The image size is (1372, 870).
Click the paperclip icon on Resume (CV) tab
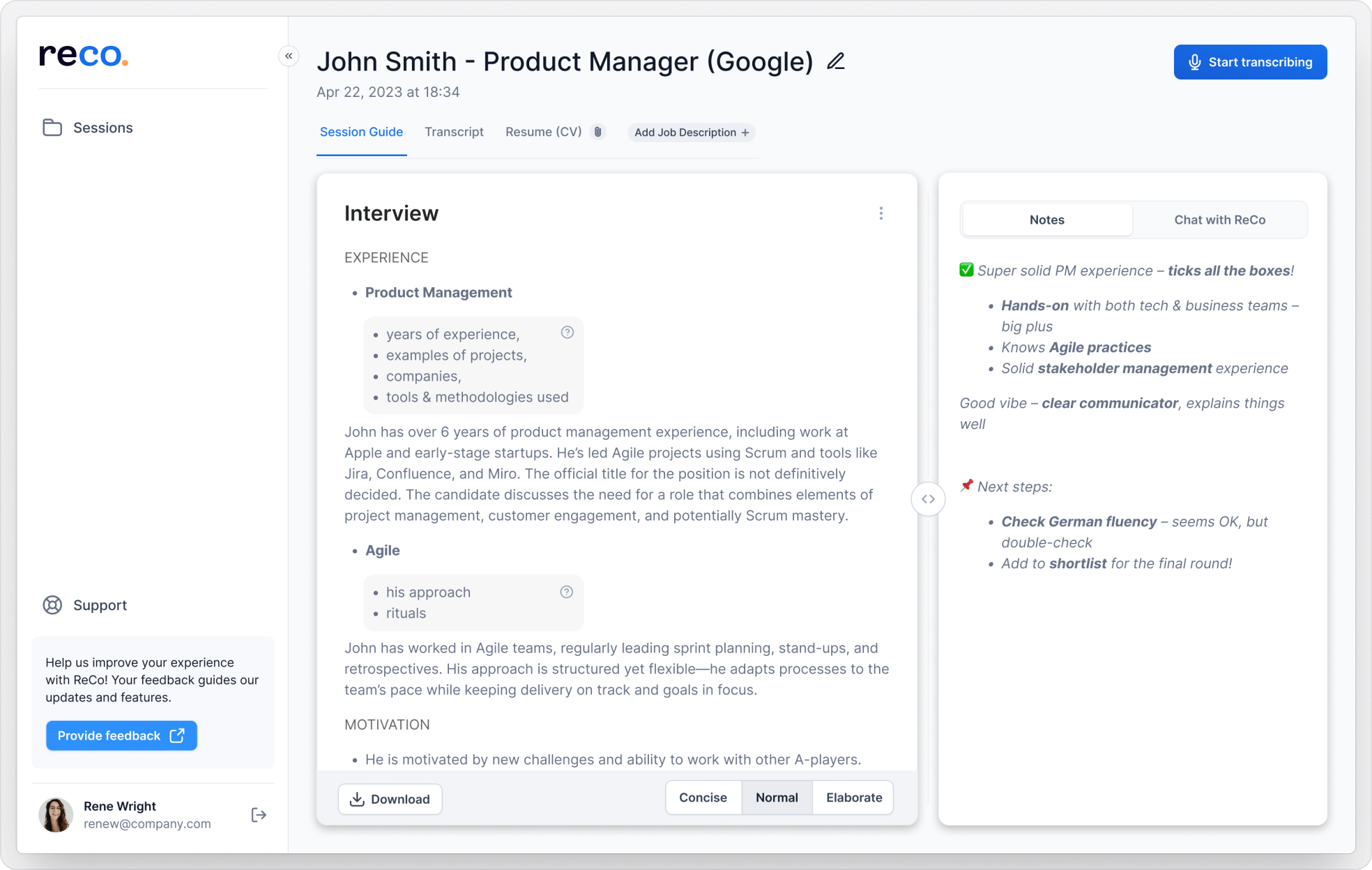598,132
